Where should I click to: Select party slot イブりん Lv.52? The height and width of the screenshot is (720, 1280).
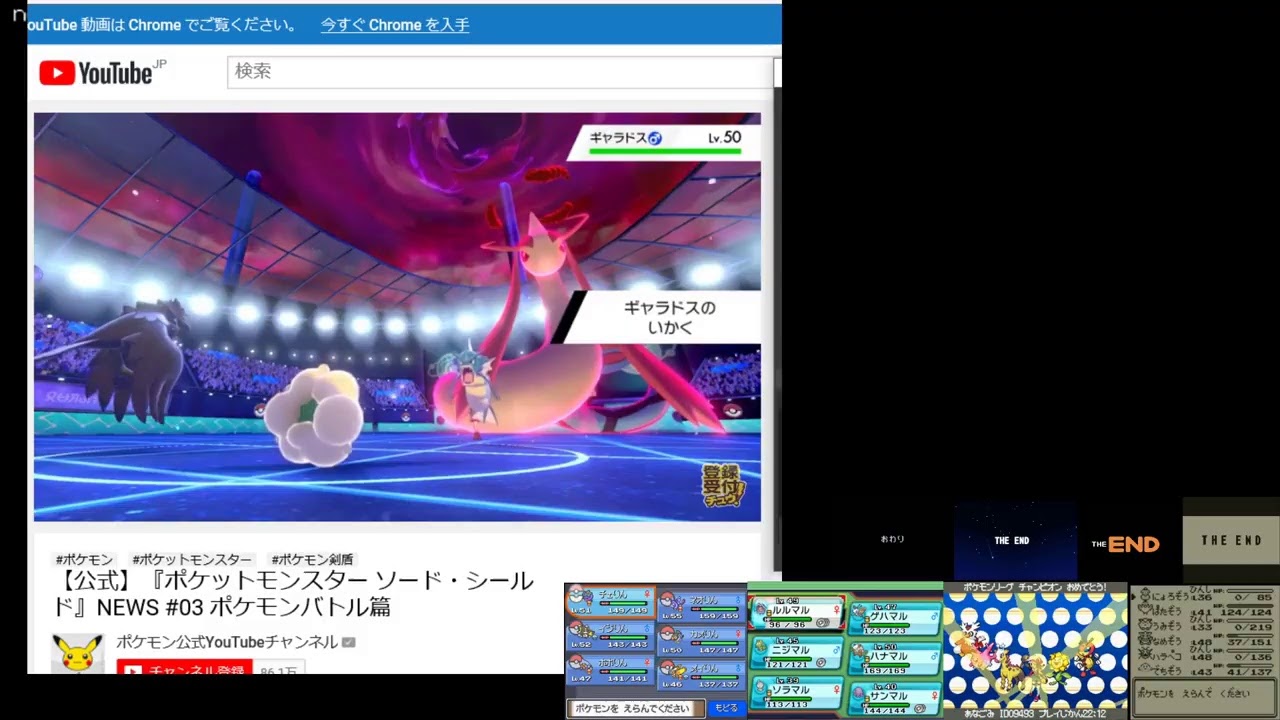point(611,635)
